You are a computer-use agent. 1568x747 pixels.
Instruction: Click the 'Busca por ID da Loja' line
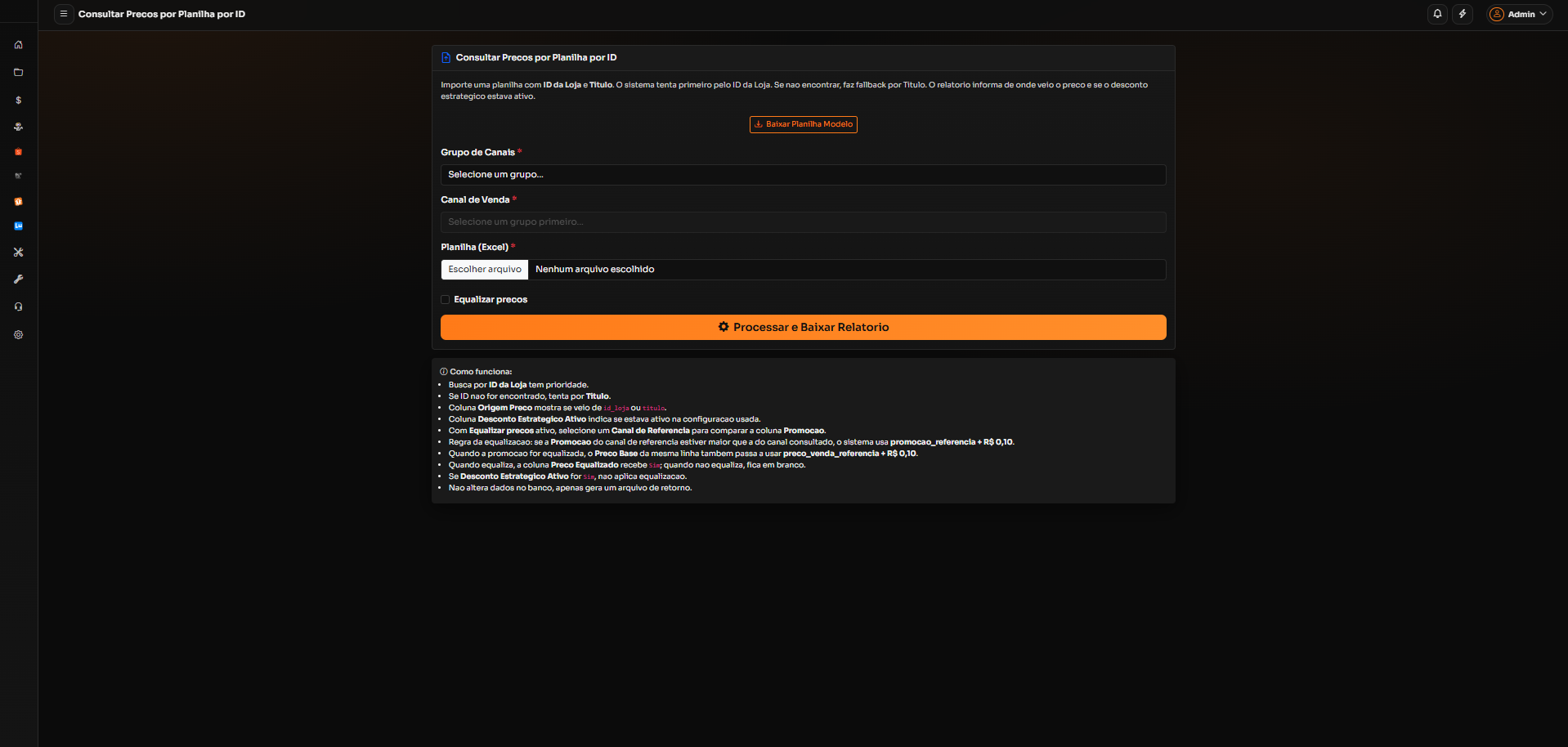pyautogui.click(x=518, y=385)
